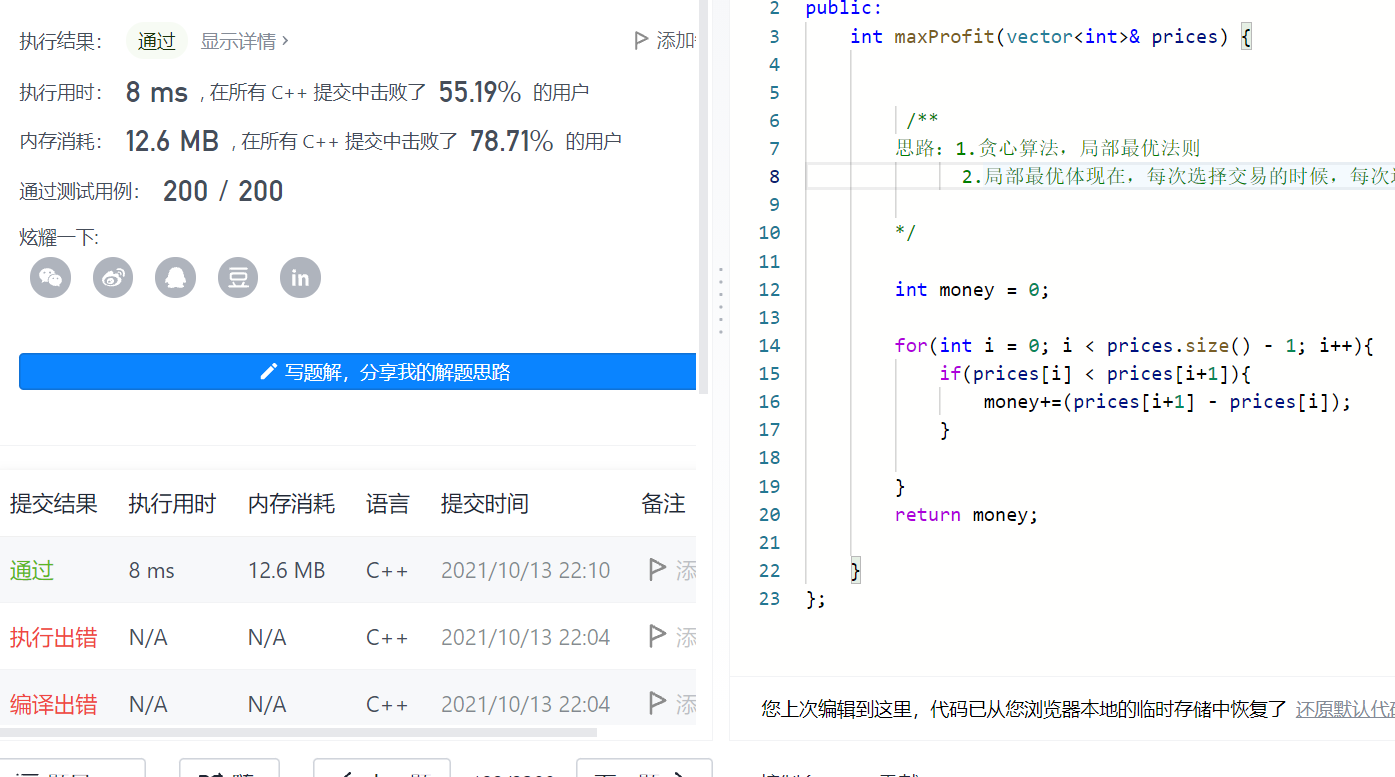Click line number 23 in editor gutter
The width and height of the screenshot is (1395, 777).
pyautogui.click(x=769, y=599)
